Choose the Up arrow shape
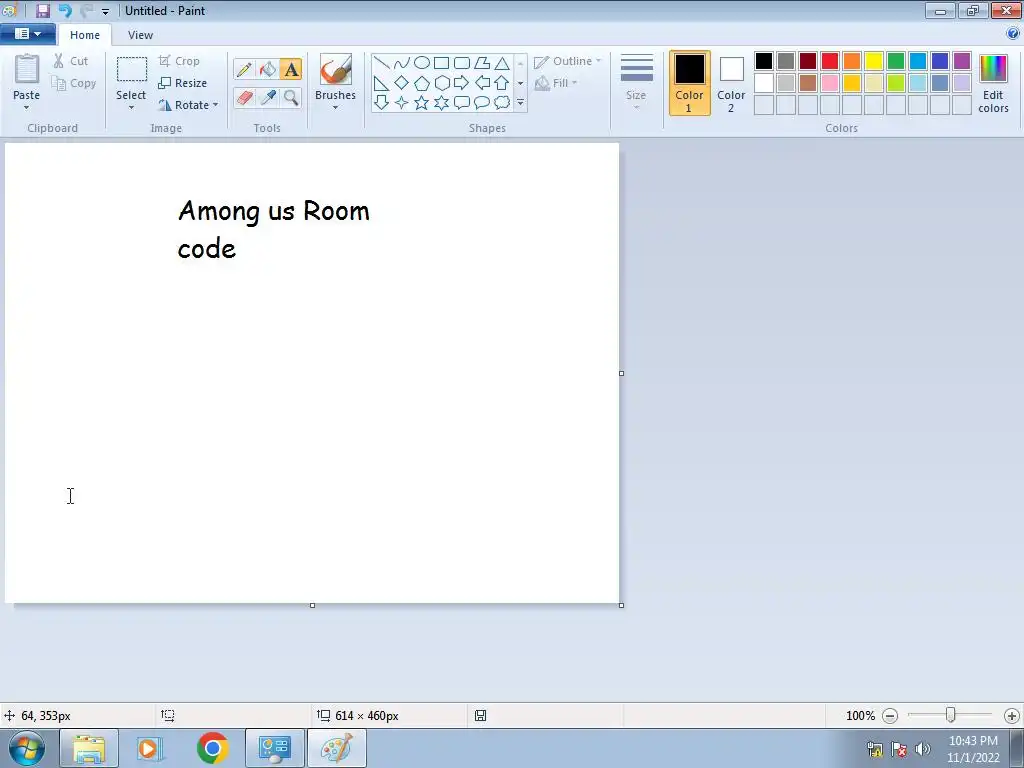Viewport: 1024px width, 768px height. [x=502, y=83]
